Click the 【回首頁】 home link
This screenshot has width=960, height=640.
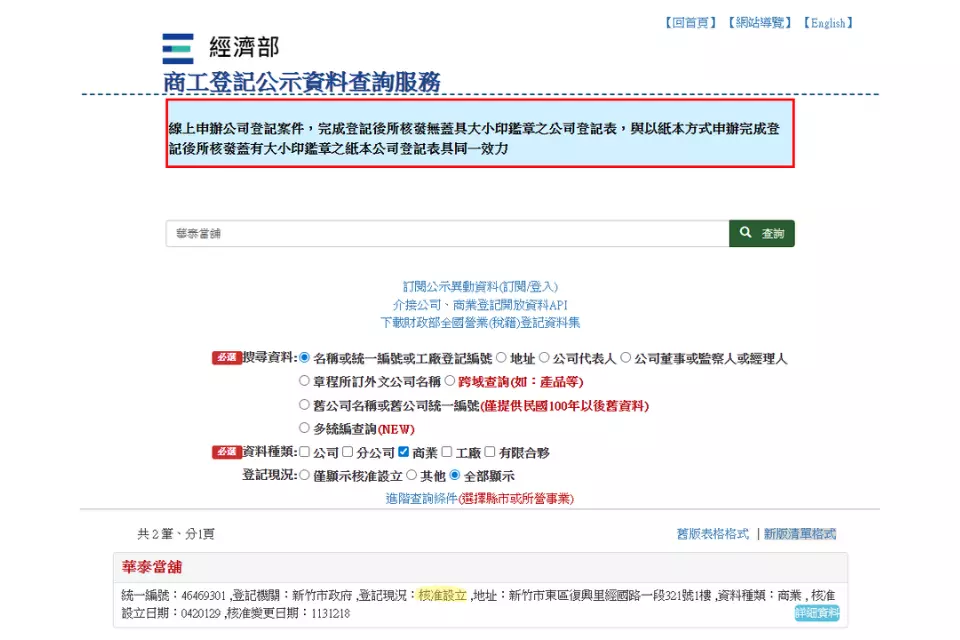(688, 22)
